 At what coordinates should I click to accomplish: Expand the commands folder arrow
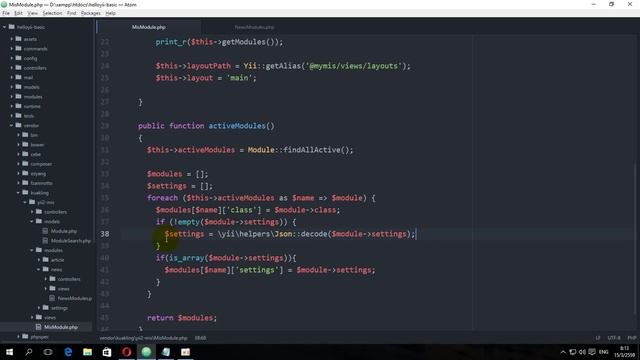point(11,49)
